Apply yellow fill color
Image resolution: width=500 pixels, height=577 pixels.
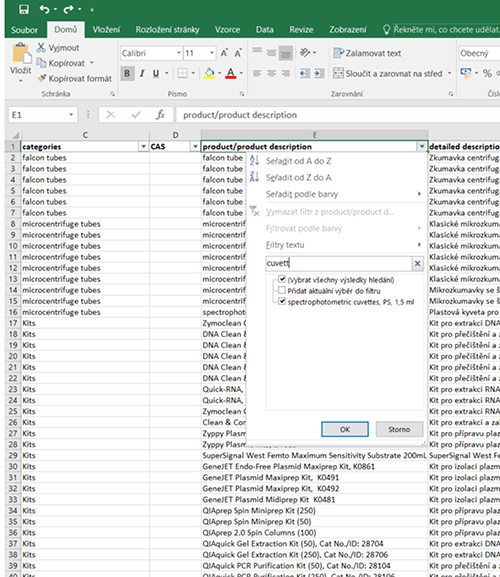tap(209, 73)
